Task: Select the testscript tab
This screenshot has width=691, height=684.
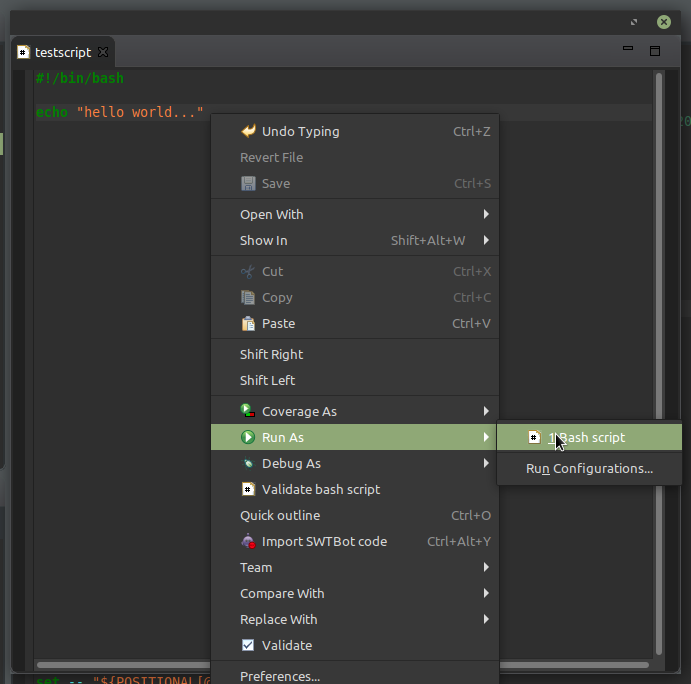Action: (x=63, y=52)
